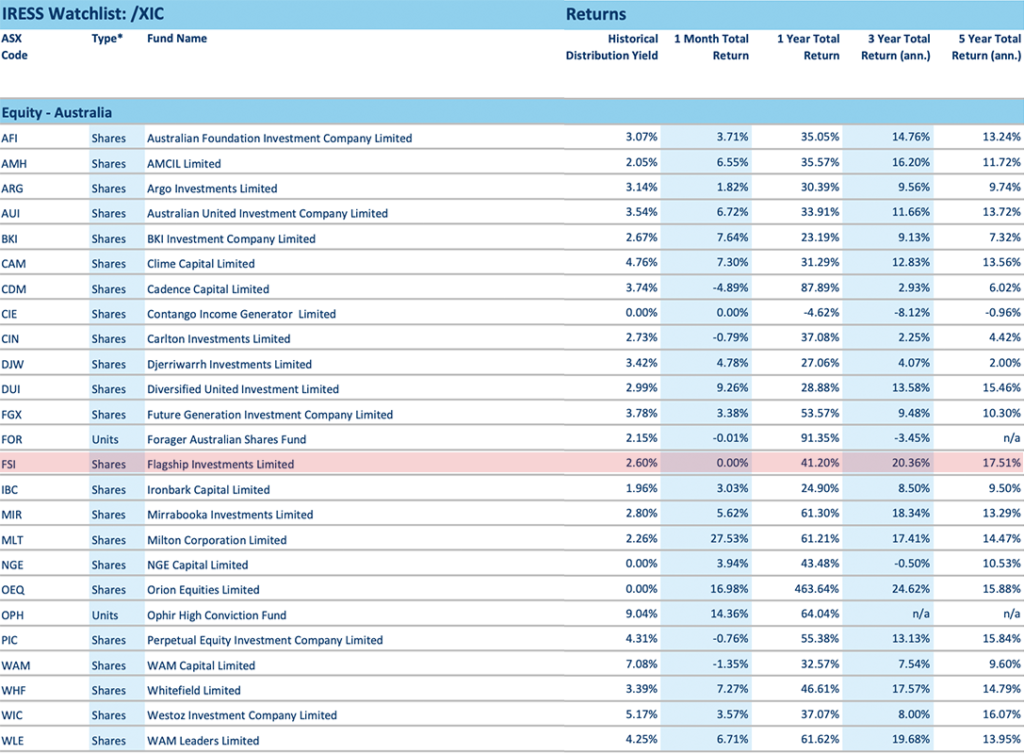Screen dimensions: 1024x754
Task: Click OPH distribution yield '9.04%'
Action: [x=641, y=614]
